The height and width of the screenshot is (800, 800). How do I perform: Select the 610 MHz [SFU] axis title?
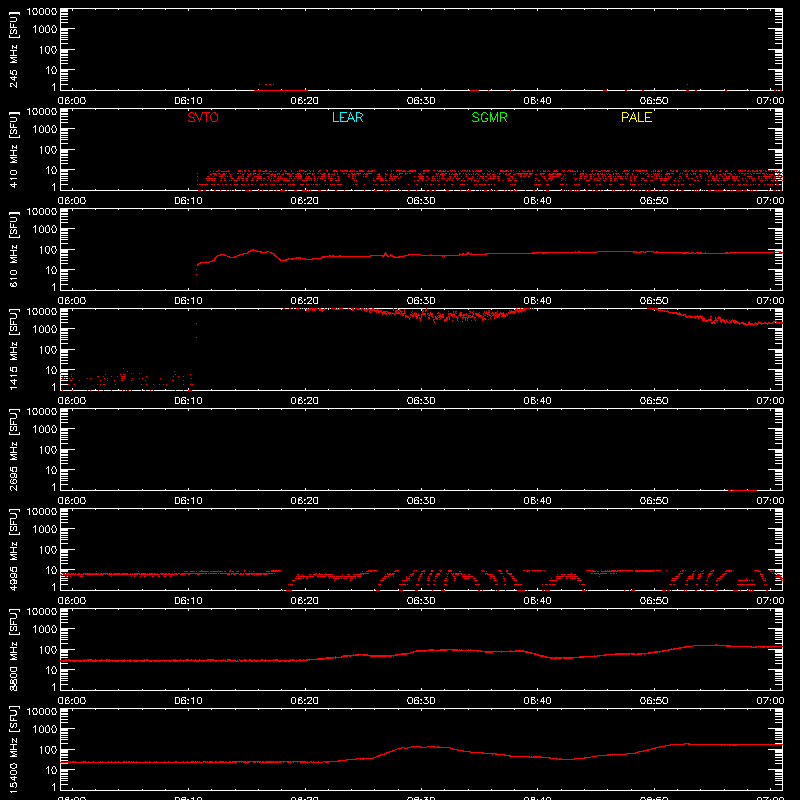pos(13,250)
